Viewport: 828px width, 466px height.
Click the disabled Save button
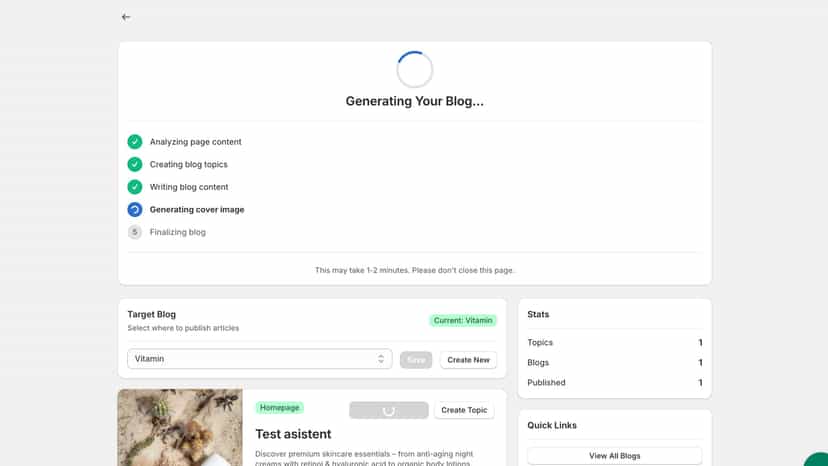click(416, 360)
